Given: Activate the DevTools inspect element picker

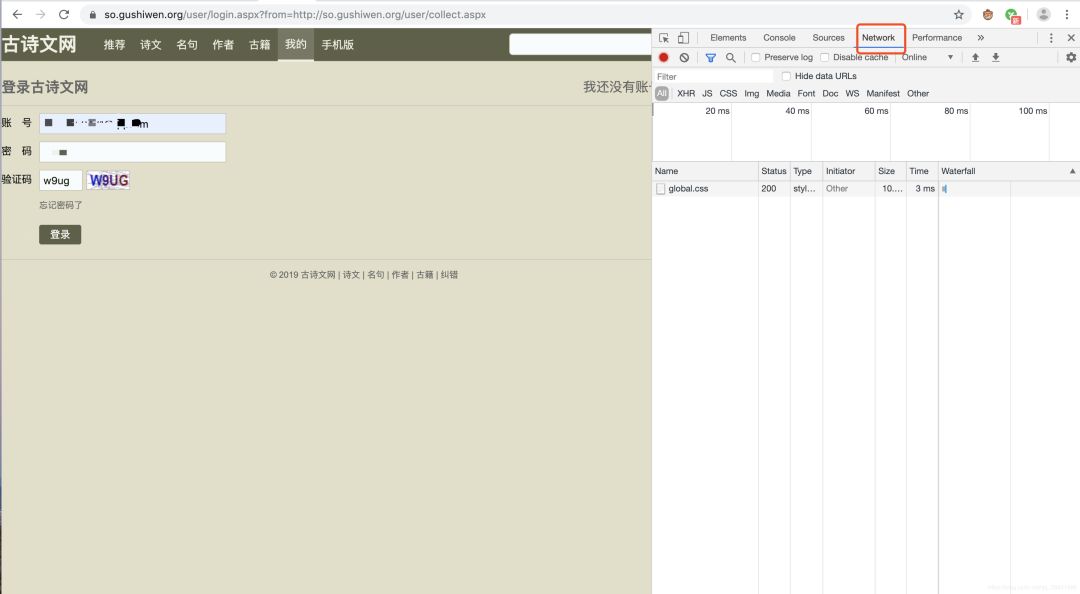Looking at the screenshot, I should click(x=664, y=38).
